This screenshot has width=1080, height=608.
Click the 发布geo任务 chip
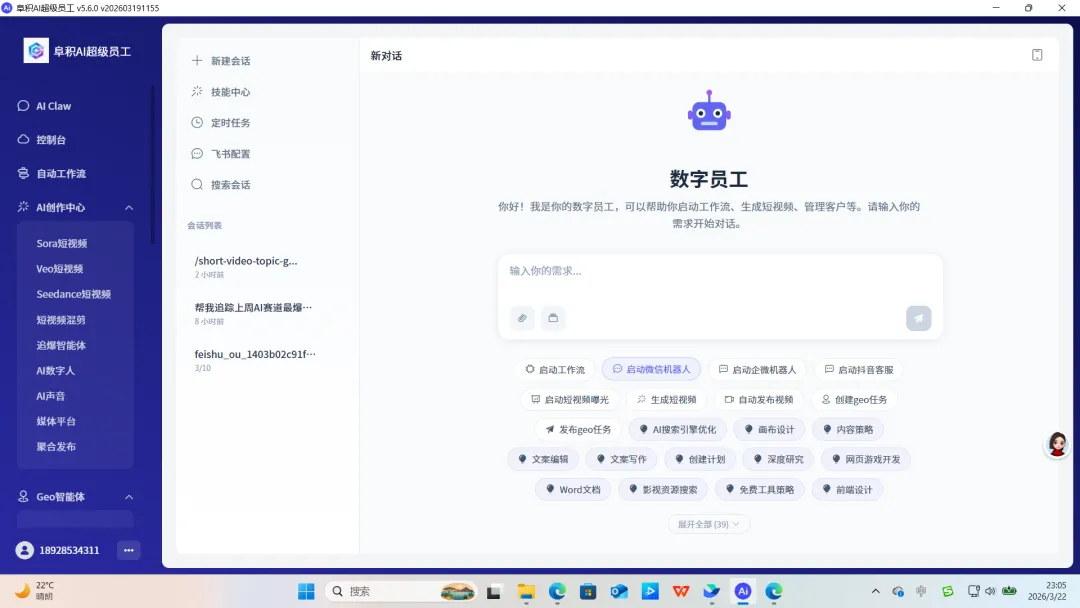[578, 430]
